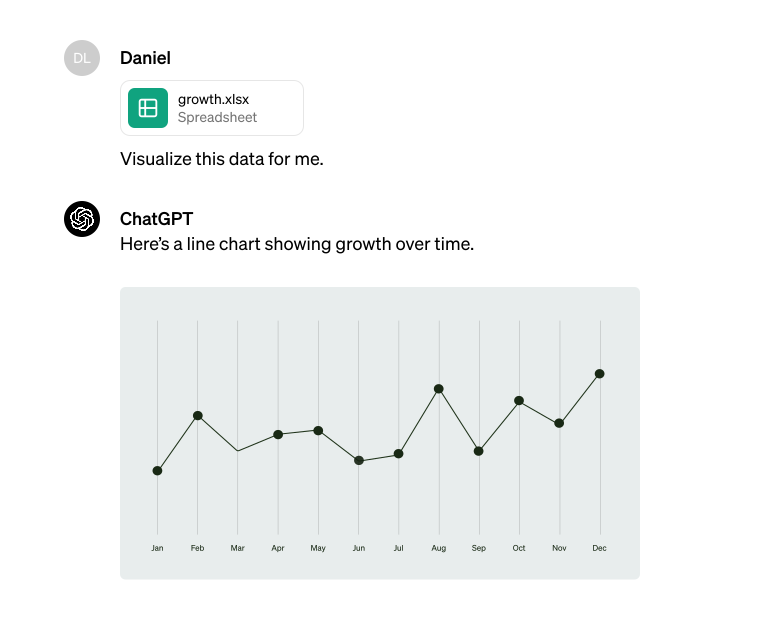Click the May data point
This screenshot has width=760, height=628.
click(318, 430)
